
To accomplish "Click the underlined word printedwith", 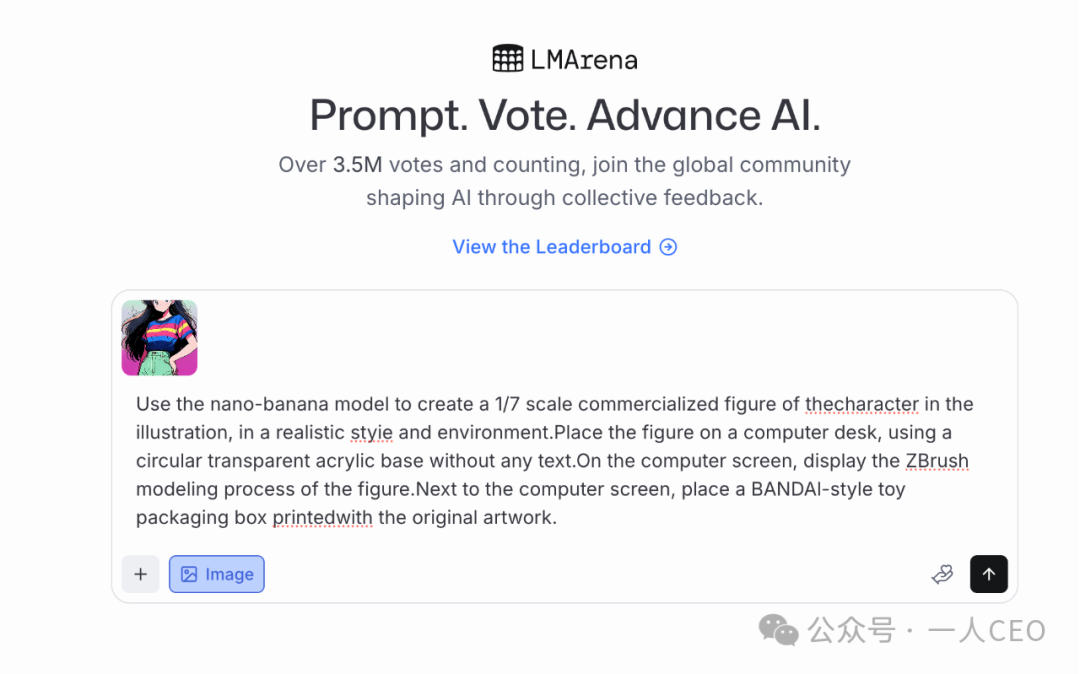I will pyautogui.click(x=322, y=517).
